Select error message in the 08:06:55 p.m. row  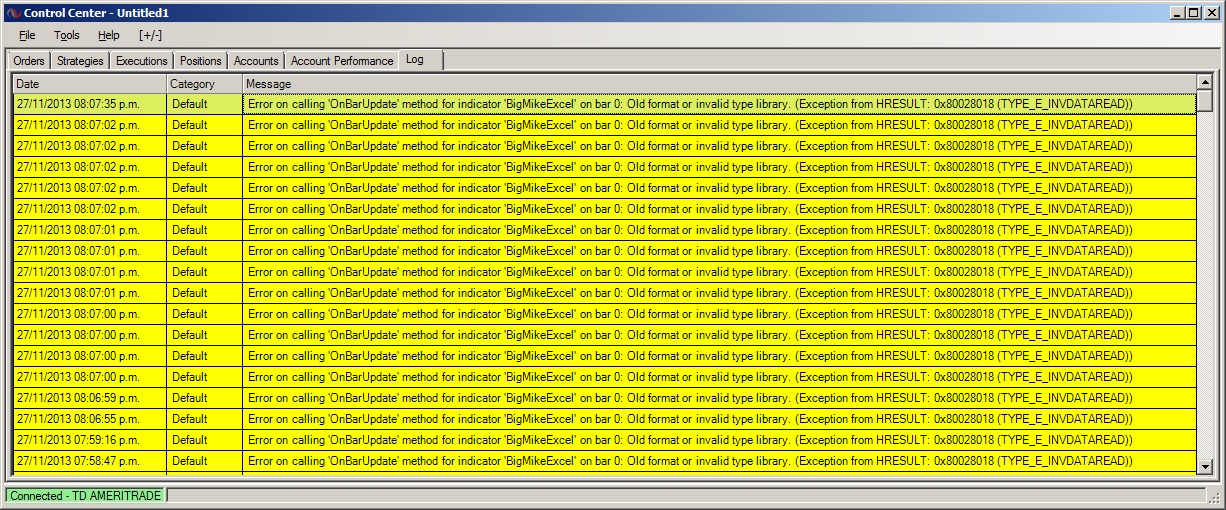coord(719,419)
